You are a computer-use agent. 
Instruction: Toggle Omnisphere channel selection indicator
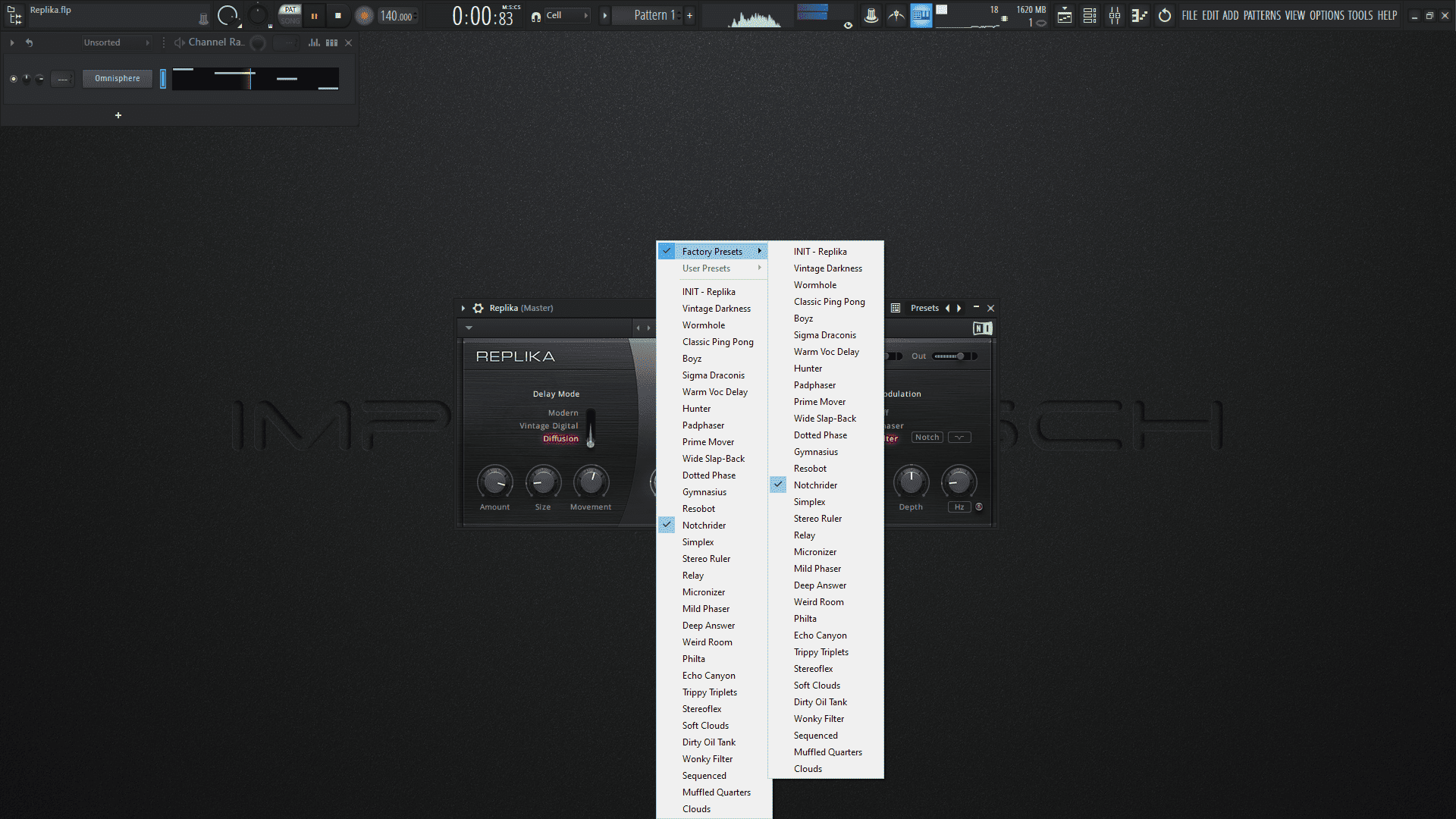click(163, 79)
